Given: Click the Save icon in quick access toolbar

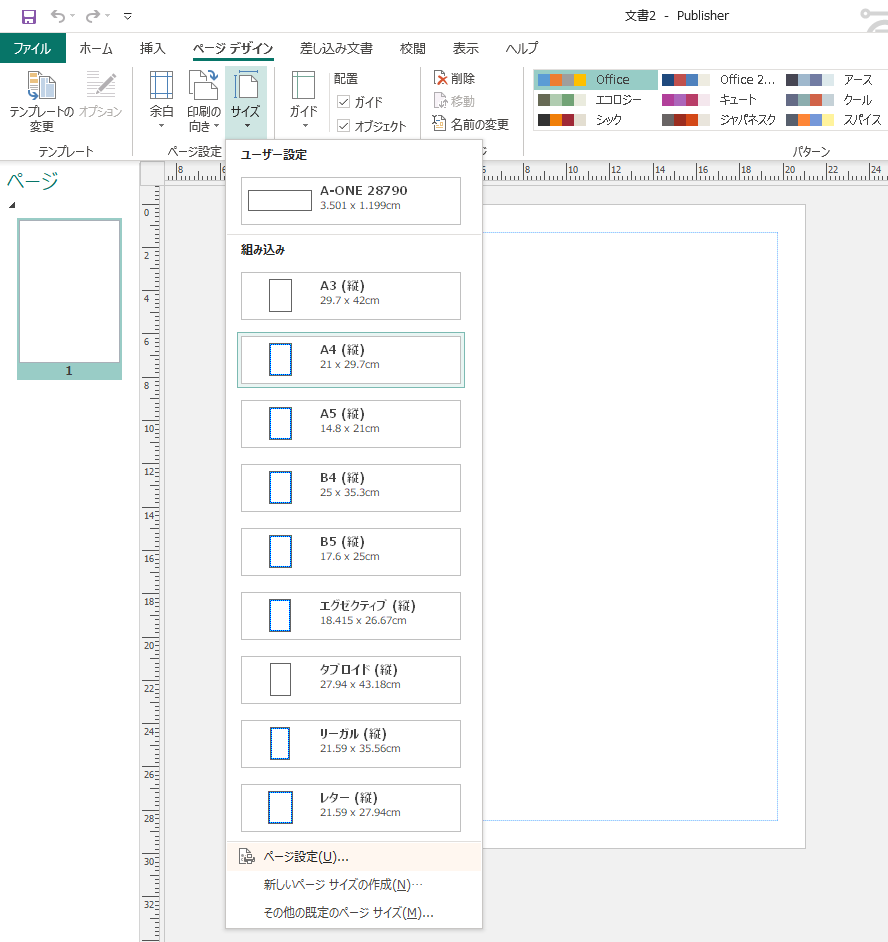Looking at the screenshot, I should (x=28, y=16).
